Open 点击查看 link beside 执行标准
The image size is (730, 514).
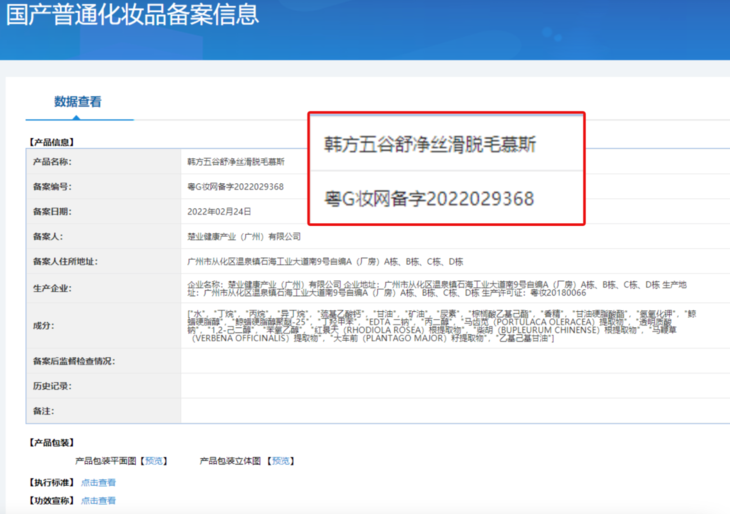click(98, 482)
